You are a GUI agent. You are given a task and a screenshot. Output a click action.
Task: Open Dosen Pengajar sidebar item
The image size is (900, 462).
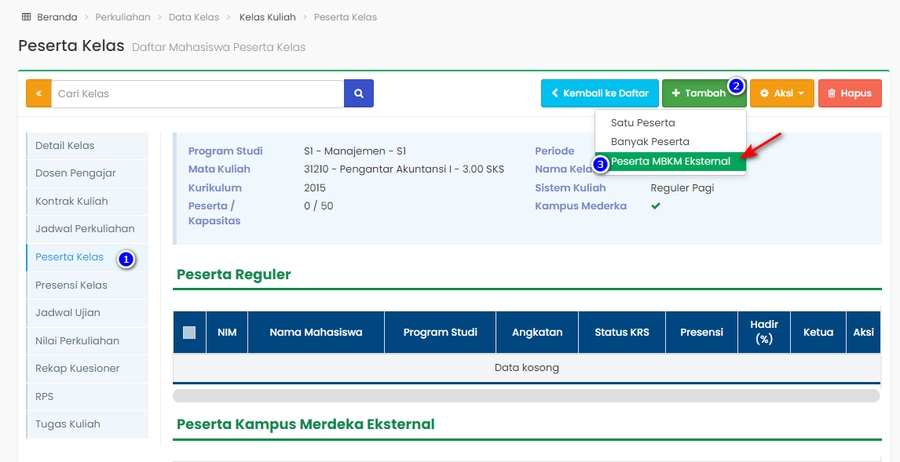click(x=75, y=173)
